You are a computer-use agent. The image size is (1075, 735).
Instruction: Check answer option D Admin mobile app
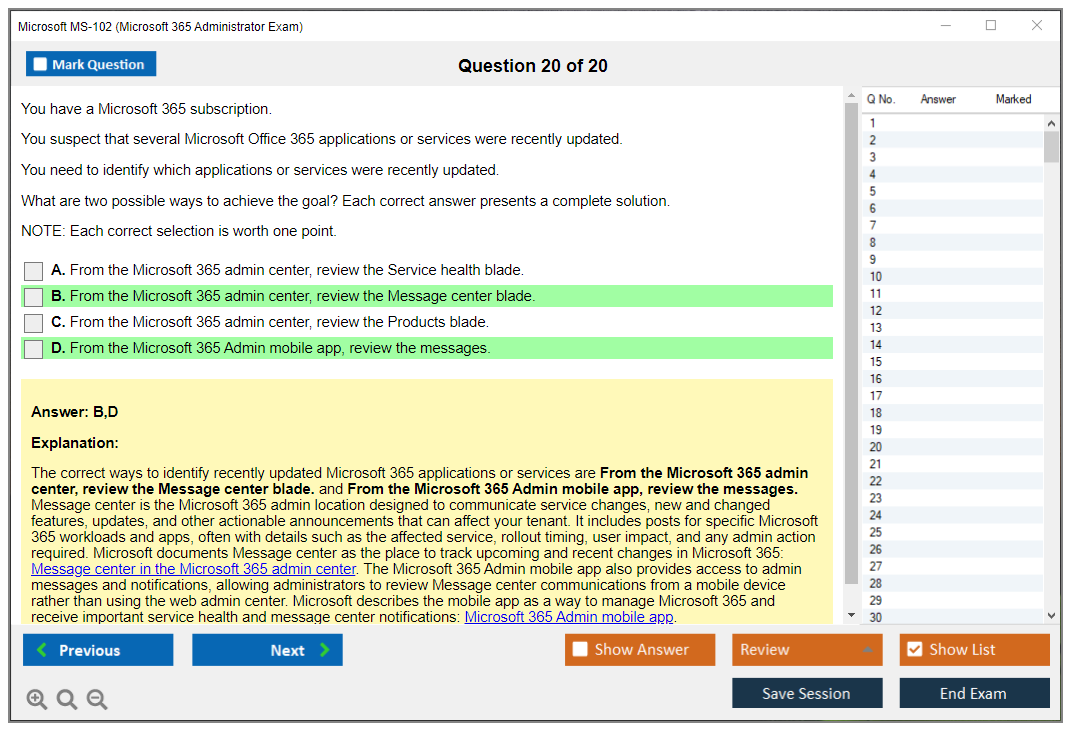pos(34,349)
